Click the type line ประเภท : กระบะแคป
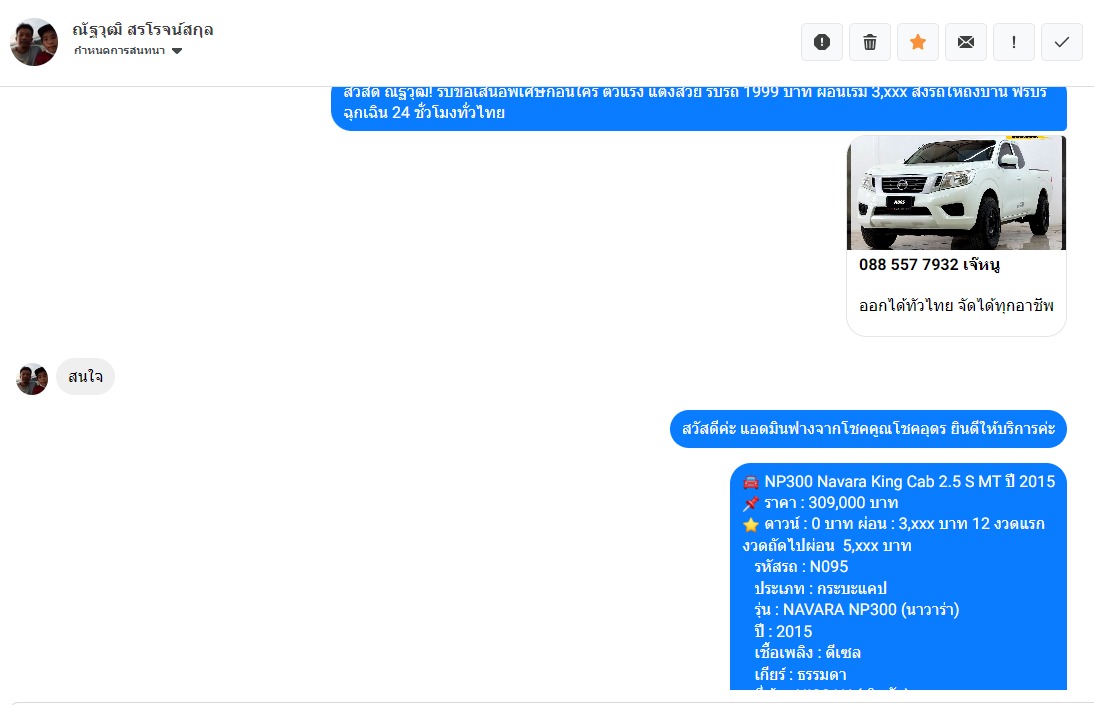 820,588
